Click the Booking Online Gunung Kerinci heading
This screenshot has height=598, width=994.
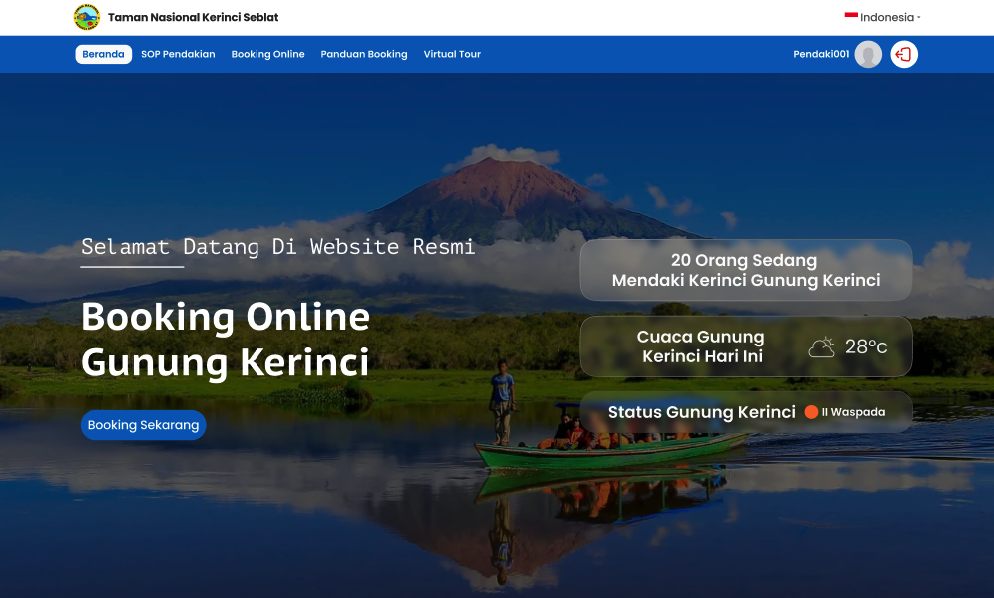pos(226,340)
